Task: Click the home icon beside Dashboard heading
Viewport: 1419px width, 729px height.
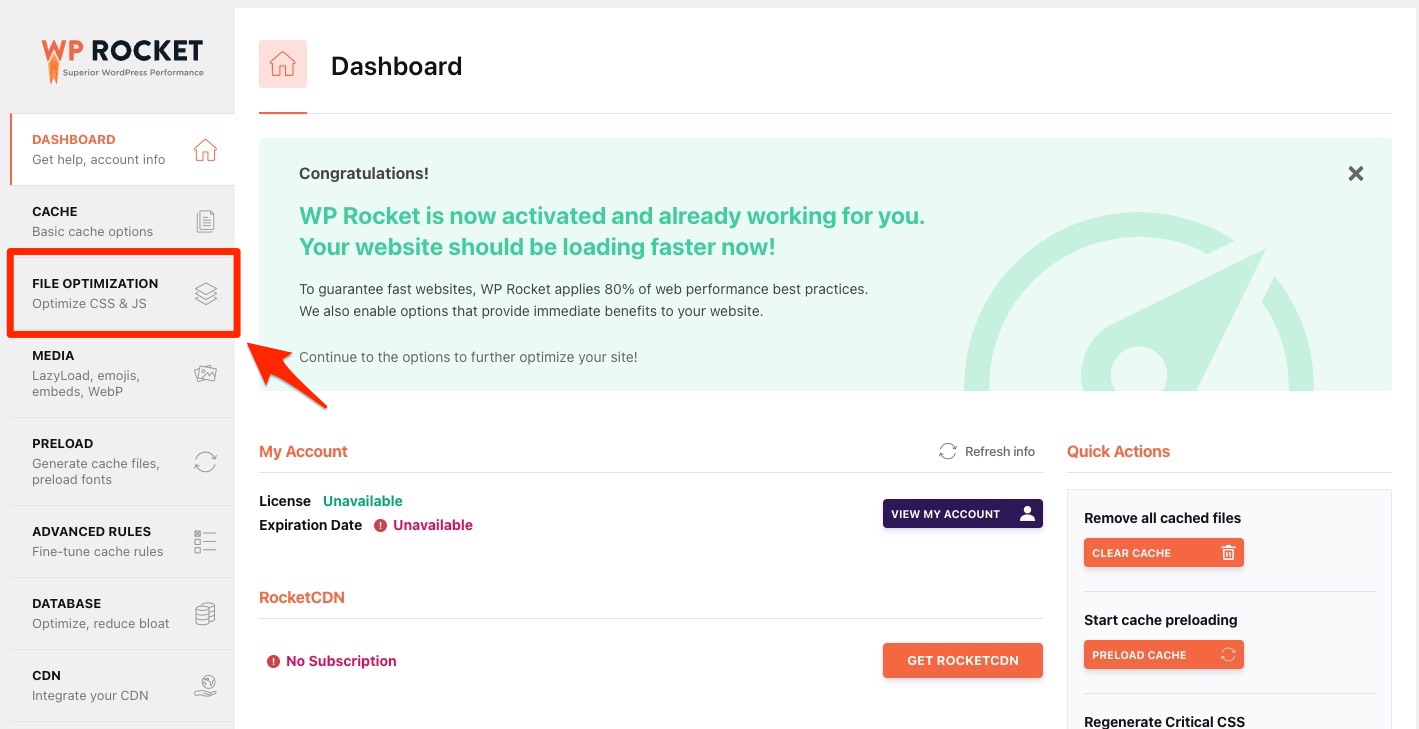Action: pyautogui.click(x=283, y=65)
